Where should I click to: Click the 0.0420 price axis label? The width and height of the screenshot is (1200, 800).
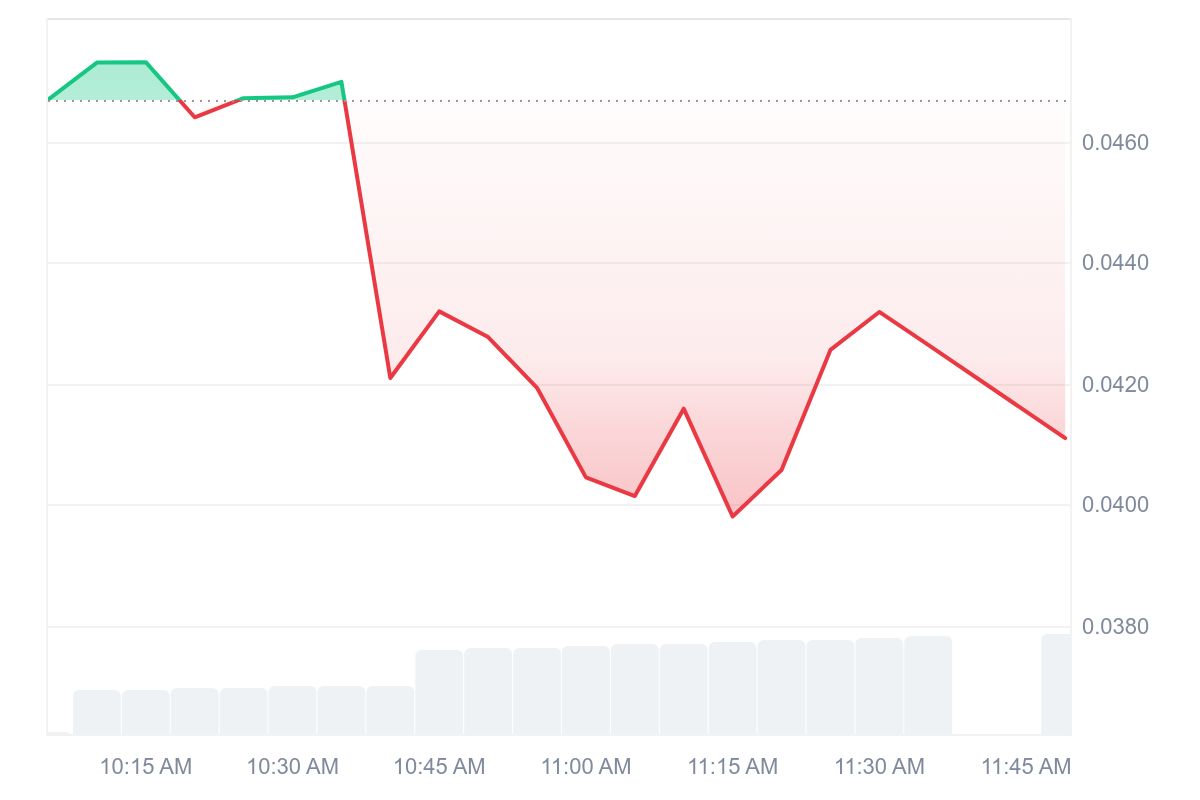click(x=1115, y=385)
